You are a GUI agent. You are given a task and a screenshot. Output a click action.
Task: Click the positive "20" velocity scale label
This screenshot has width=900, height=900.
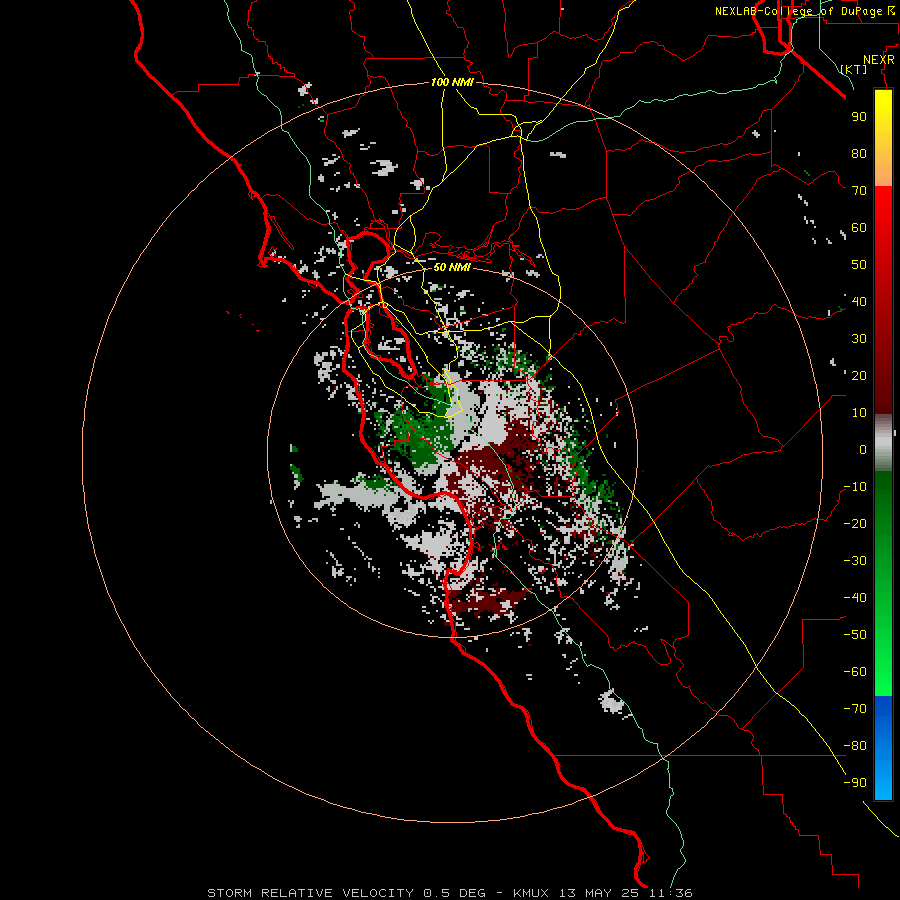pyautogui.click(x=859, y=375)
